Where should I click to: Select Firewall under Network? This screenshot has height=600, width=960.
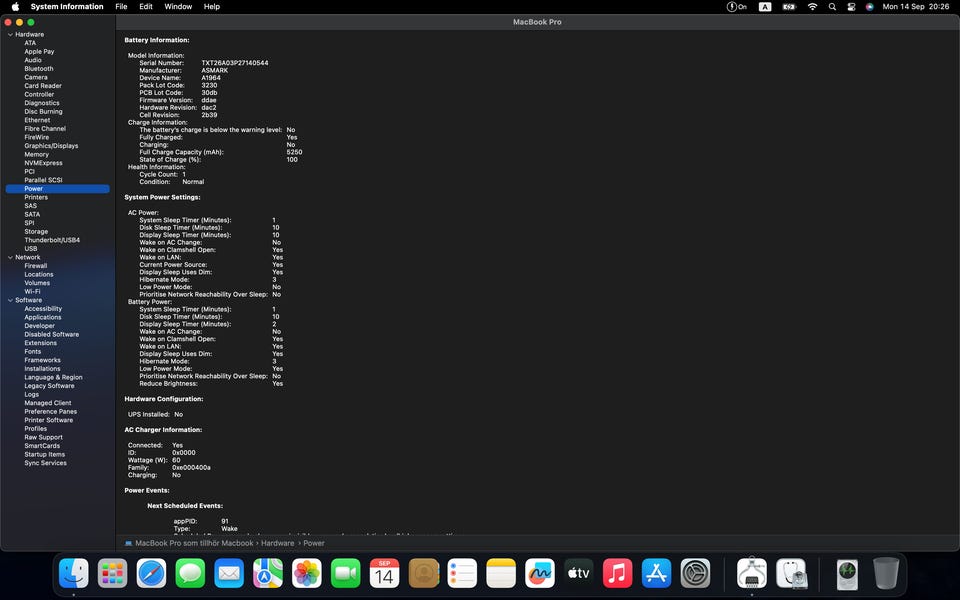[x=36, y=266]
